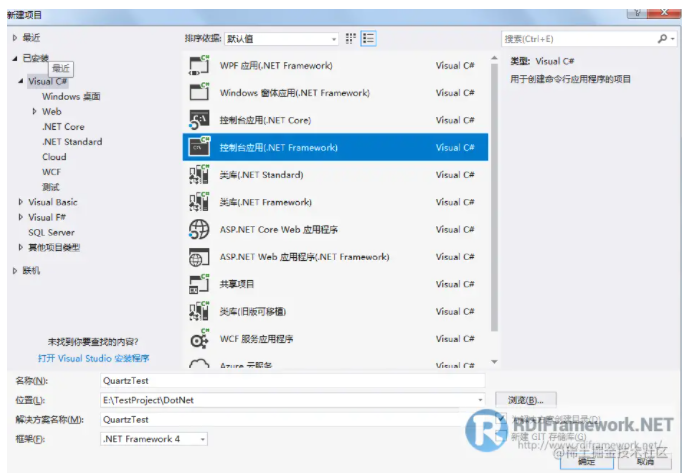This screenshot has height=476, width=688.
Task: Expand the 其他项目类型 tree node
Action: point(21,247)
